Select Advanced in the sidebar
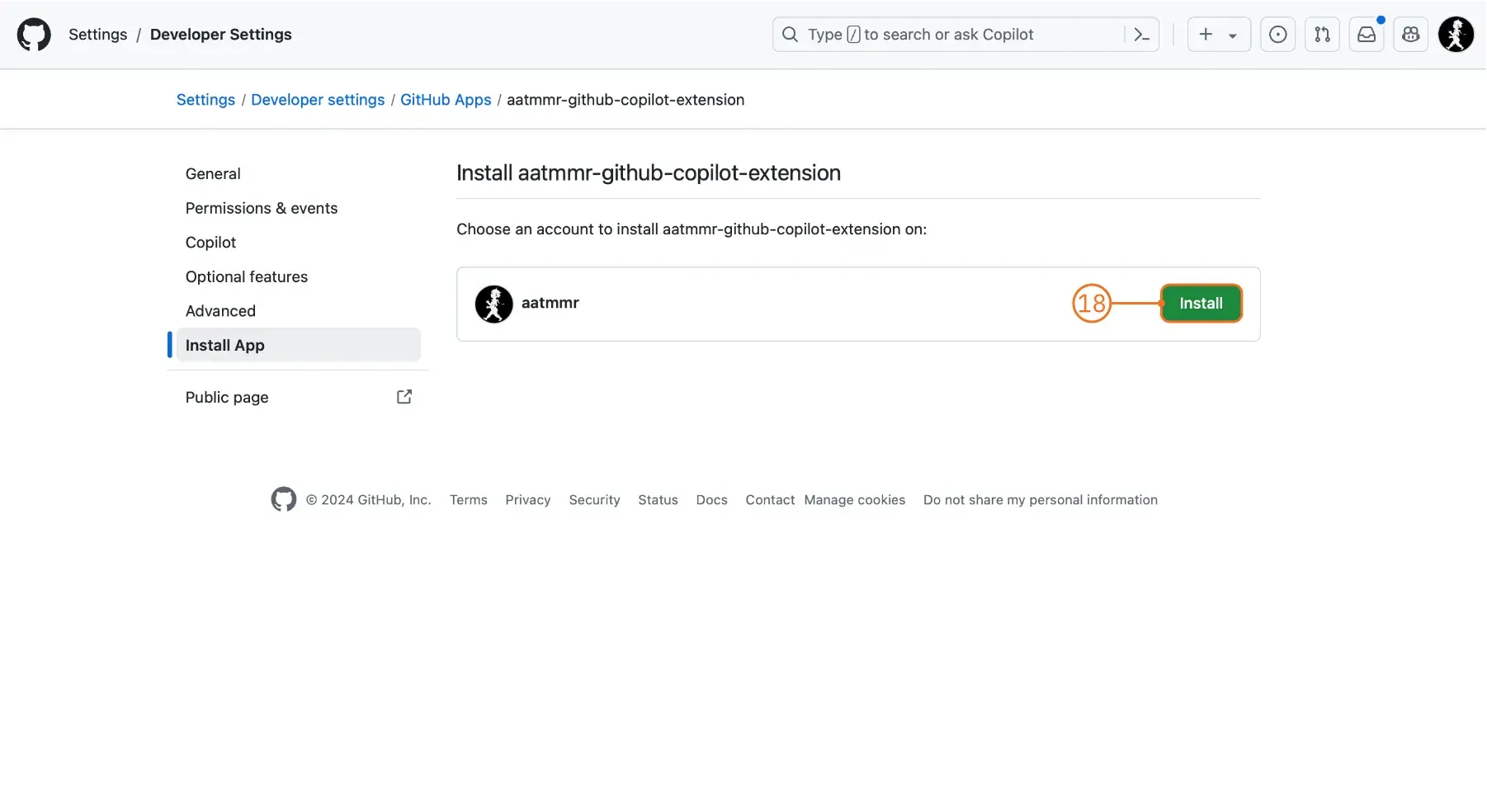This screenshot has height=812, width=1487. (298, 311)
